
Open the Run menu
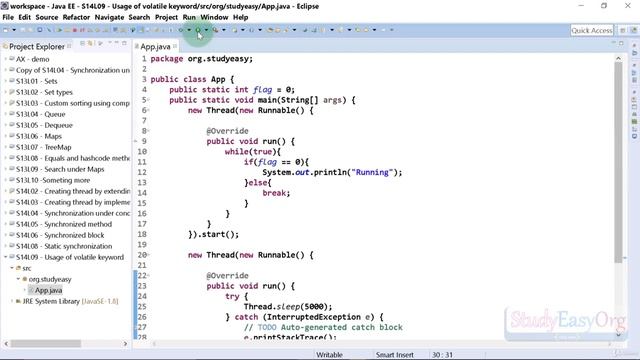[x=189, y=17]
